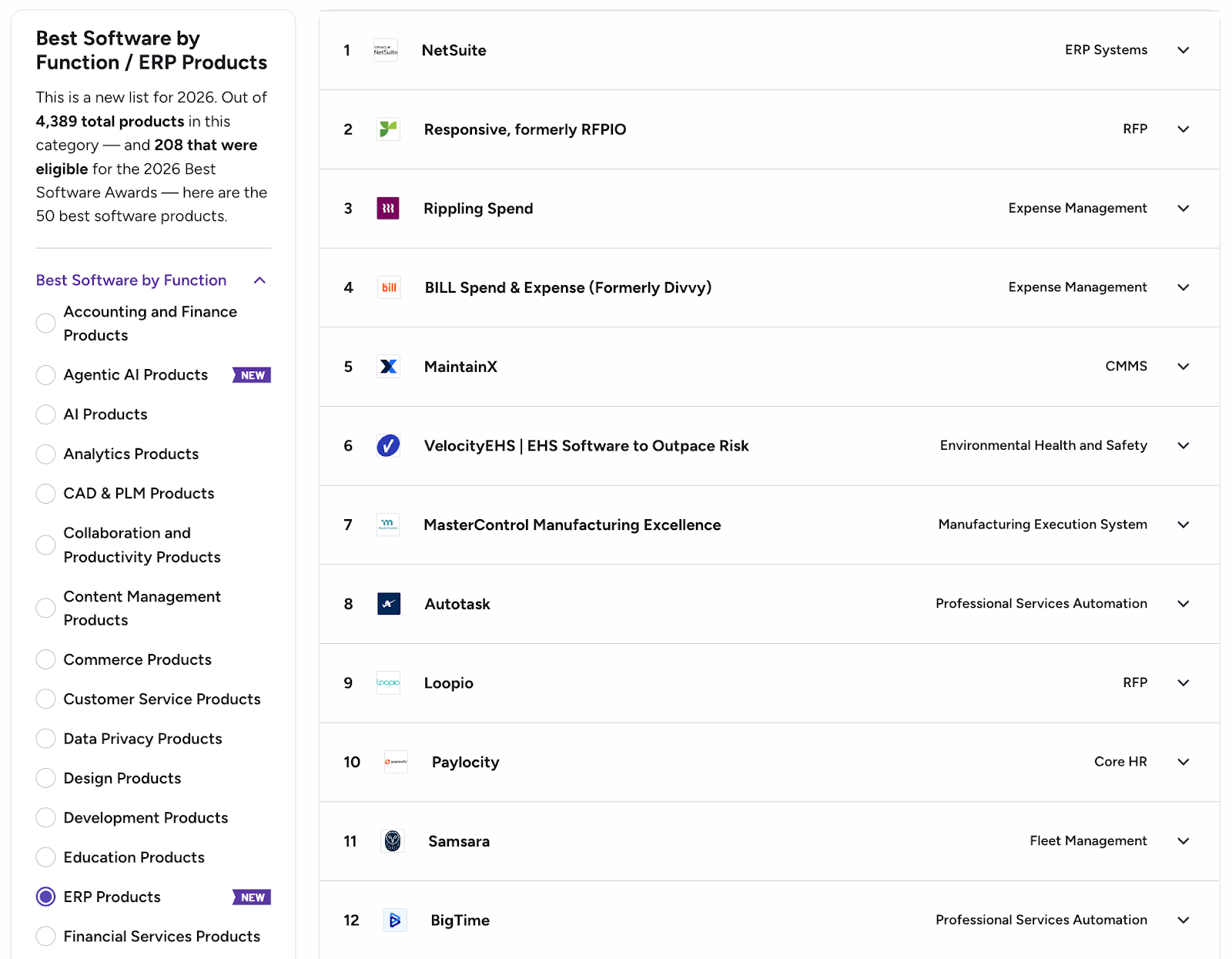Click the VelocityEHS checkmark logo
The height and width of the screenshot is (959, 1232).
tap(388, 445)
